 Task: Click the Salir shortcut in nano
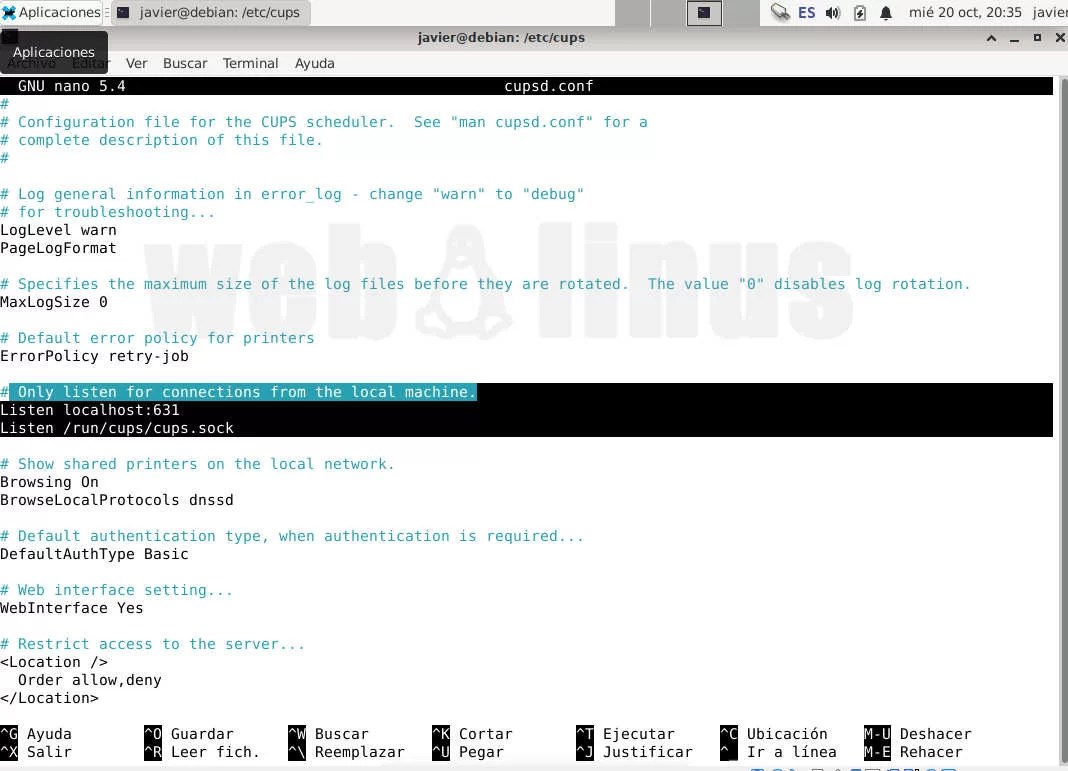(46, 751)
